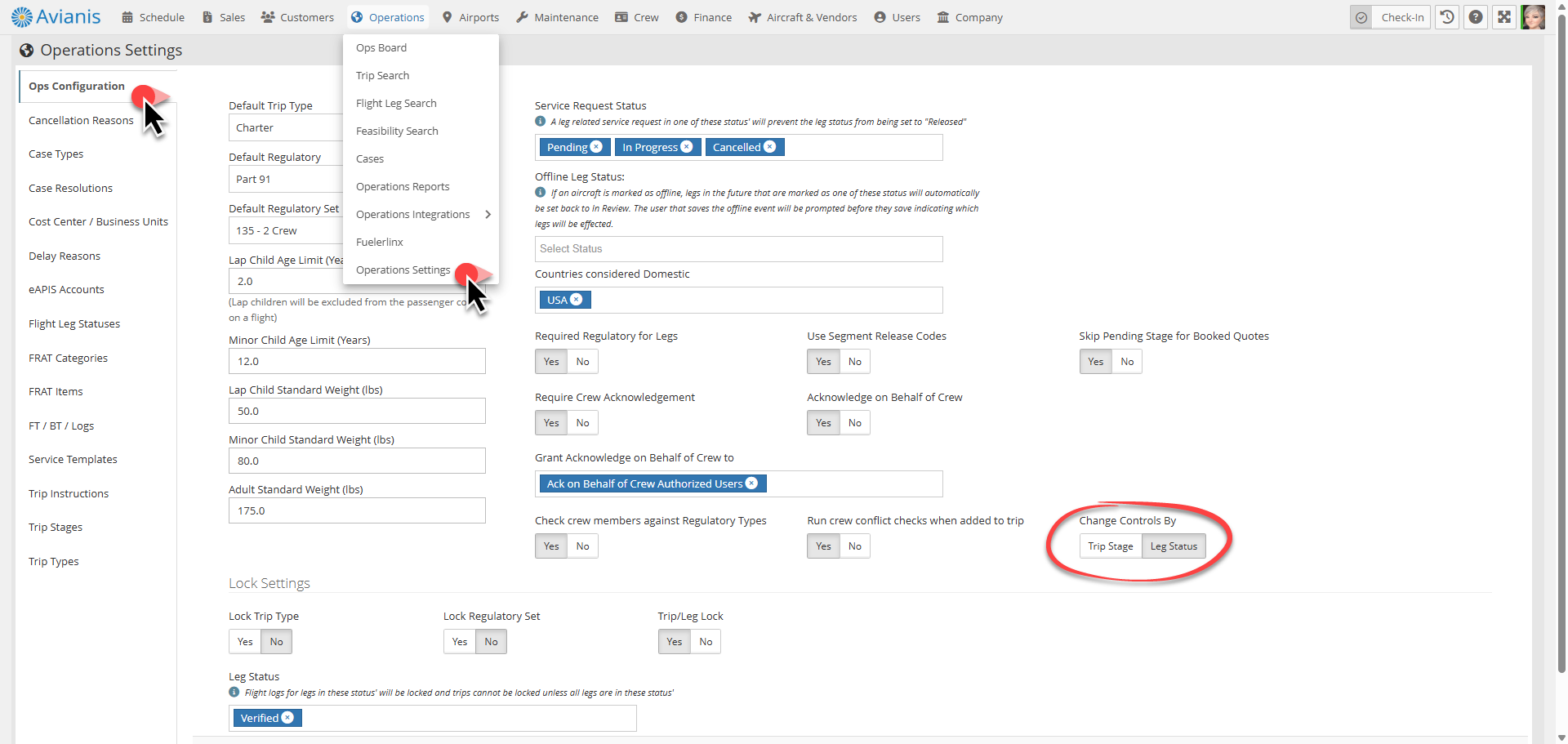Image resolution: width=1568 pixels, height=744 pixels.
Task: Click the Offline Leg Status info icon
Action: 540,192
